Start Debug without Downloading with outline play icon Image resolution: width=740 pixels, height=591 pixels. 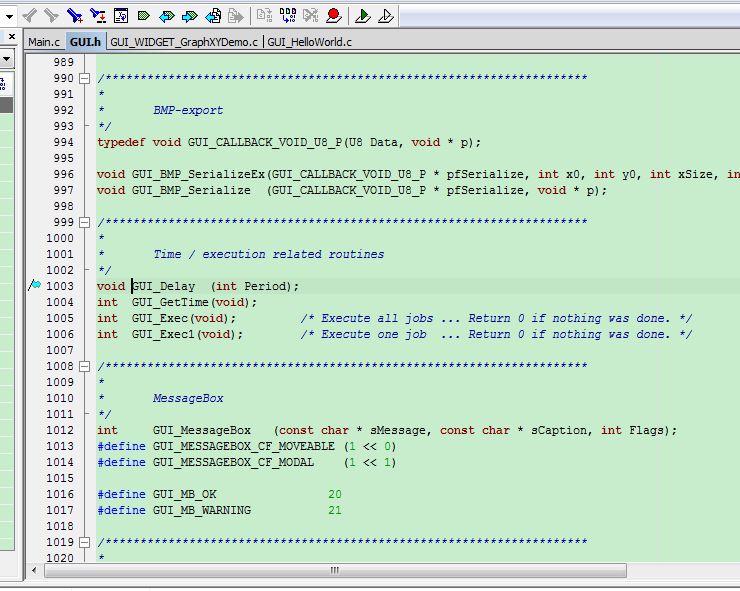[386, 16]
